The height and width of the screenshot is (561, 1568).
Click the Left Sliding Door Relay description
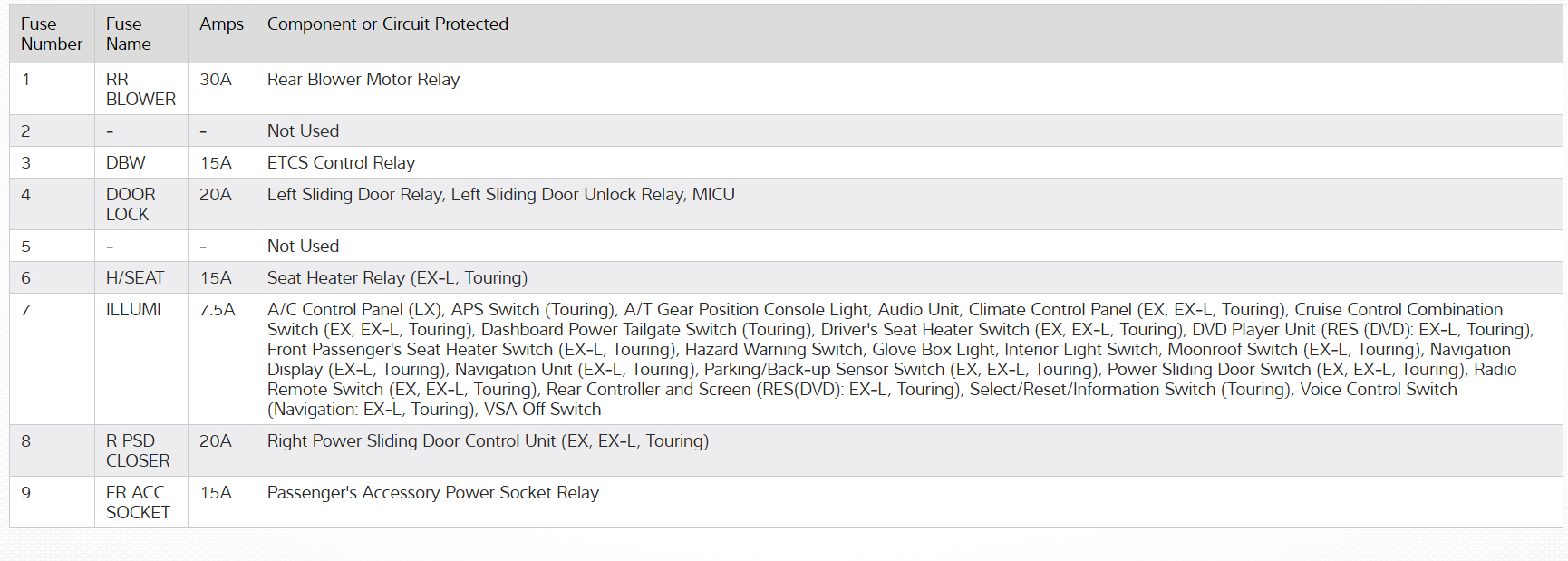[x=500, y=195]
